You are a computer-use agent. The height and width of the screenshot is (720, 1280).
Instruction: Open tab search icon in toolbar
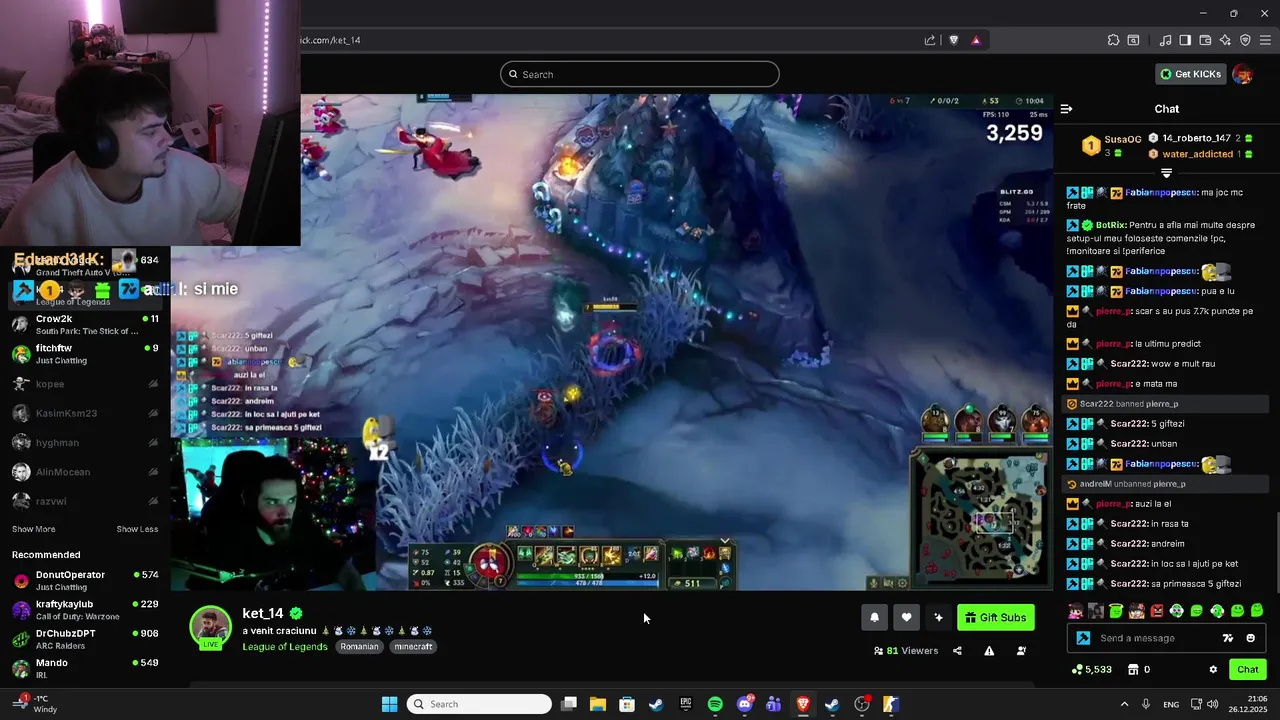[1133, 40]
